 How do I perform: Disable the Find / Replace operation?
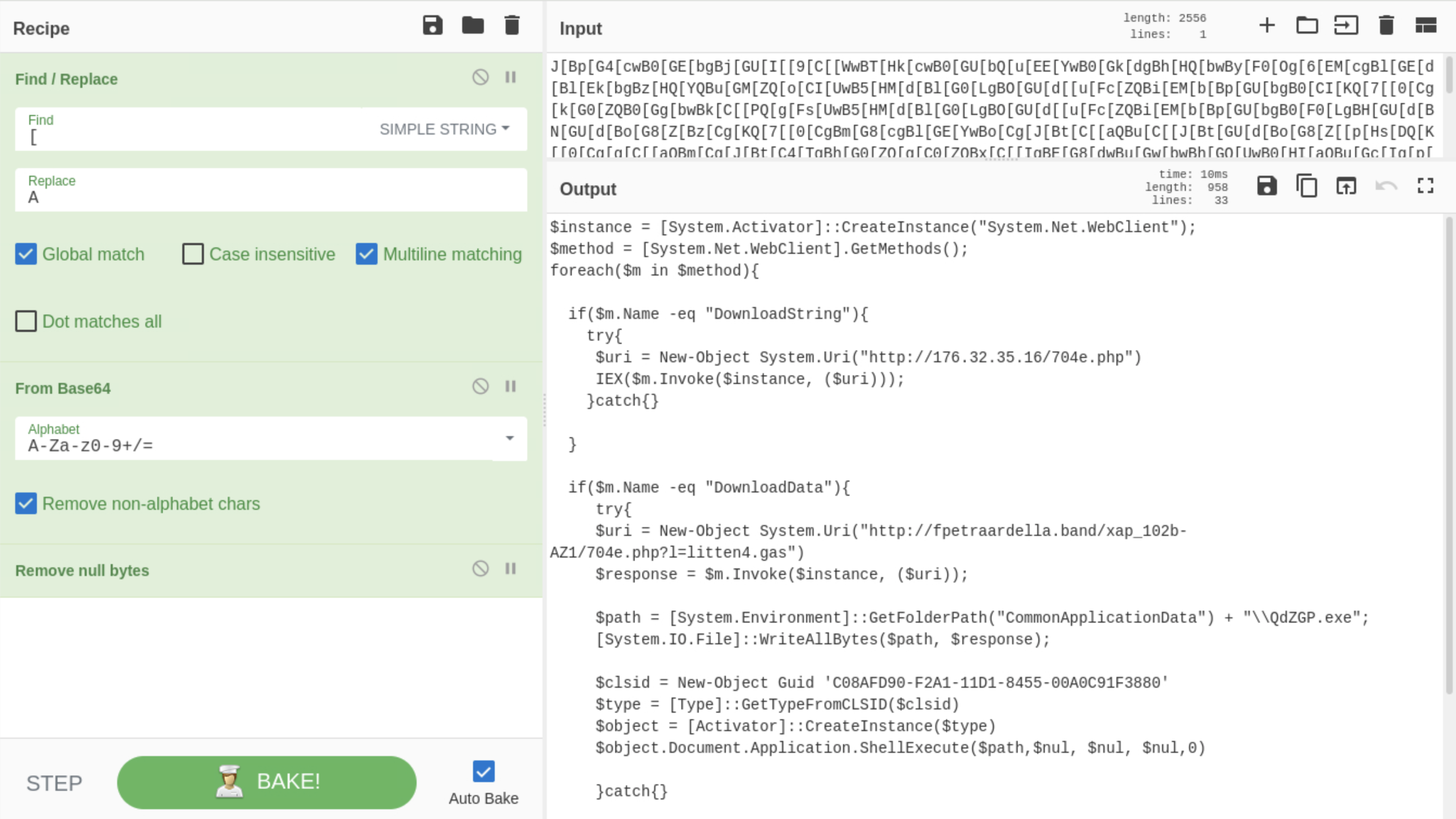point(480,78)
